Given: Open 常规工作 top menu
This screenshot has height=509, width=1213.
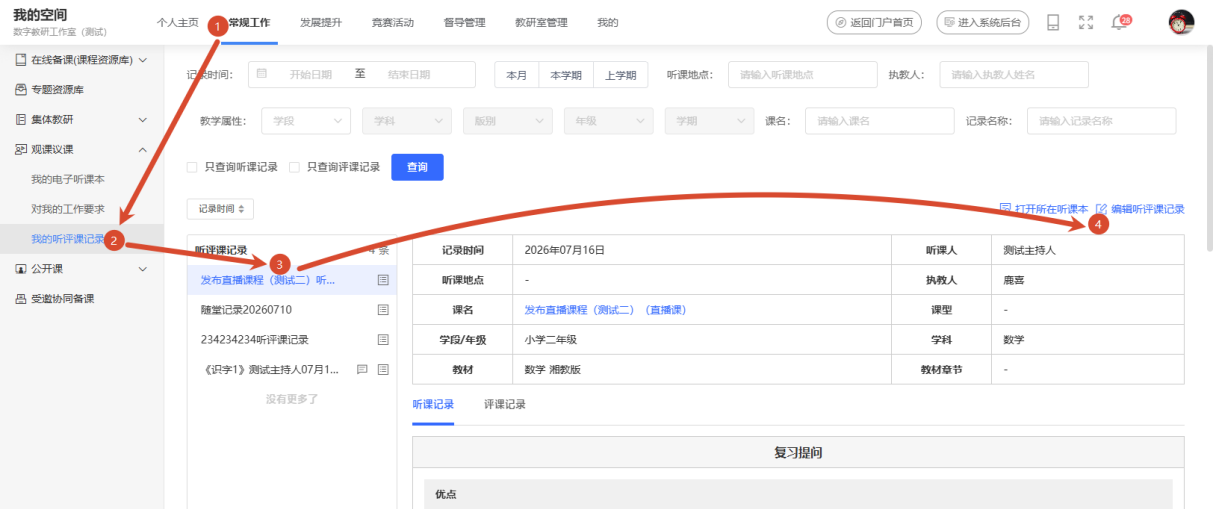Looking at the screenshot, I should click(x=249, y=22).
